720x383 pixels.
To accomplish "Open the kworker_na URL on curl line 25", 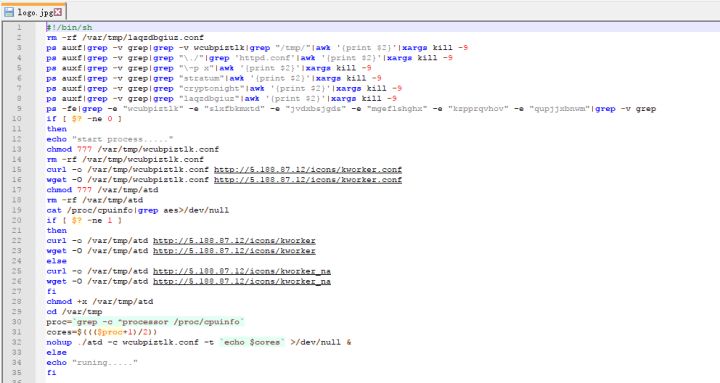I will (x=242, y=271).
